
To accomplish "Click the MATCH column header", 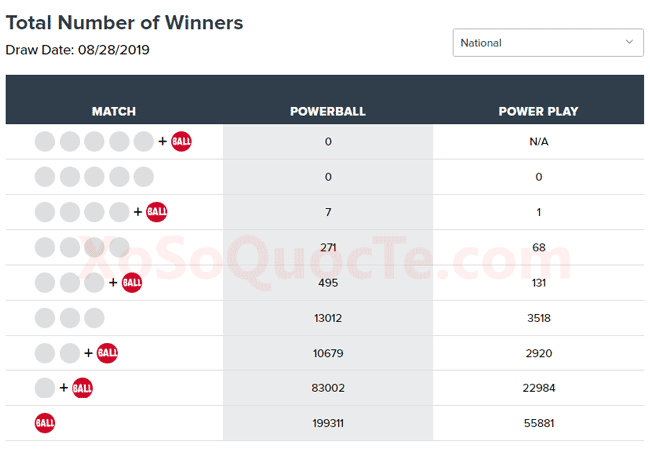I will pos(114,111).
